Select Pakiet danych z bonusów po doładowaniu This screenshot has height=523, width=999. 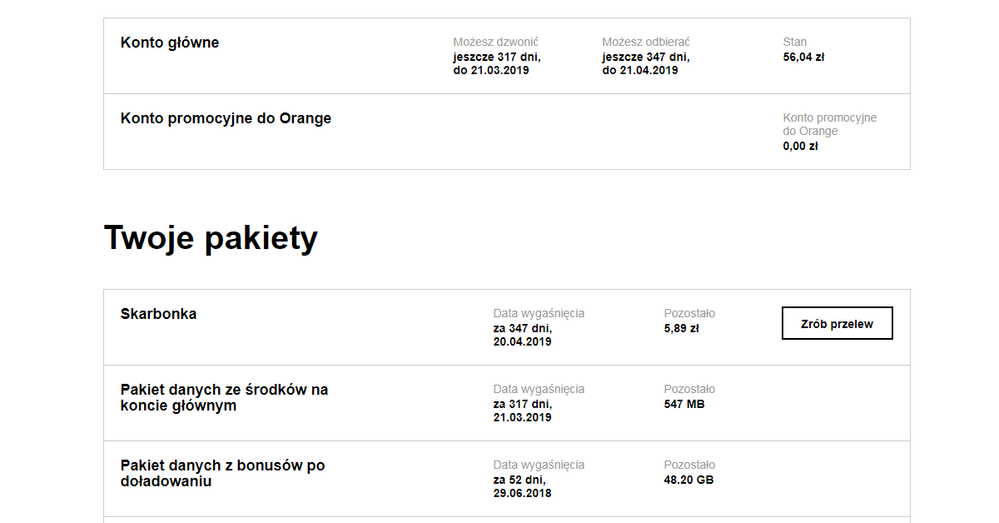click(x=222, y=473)
